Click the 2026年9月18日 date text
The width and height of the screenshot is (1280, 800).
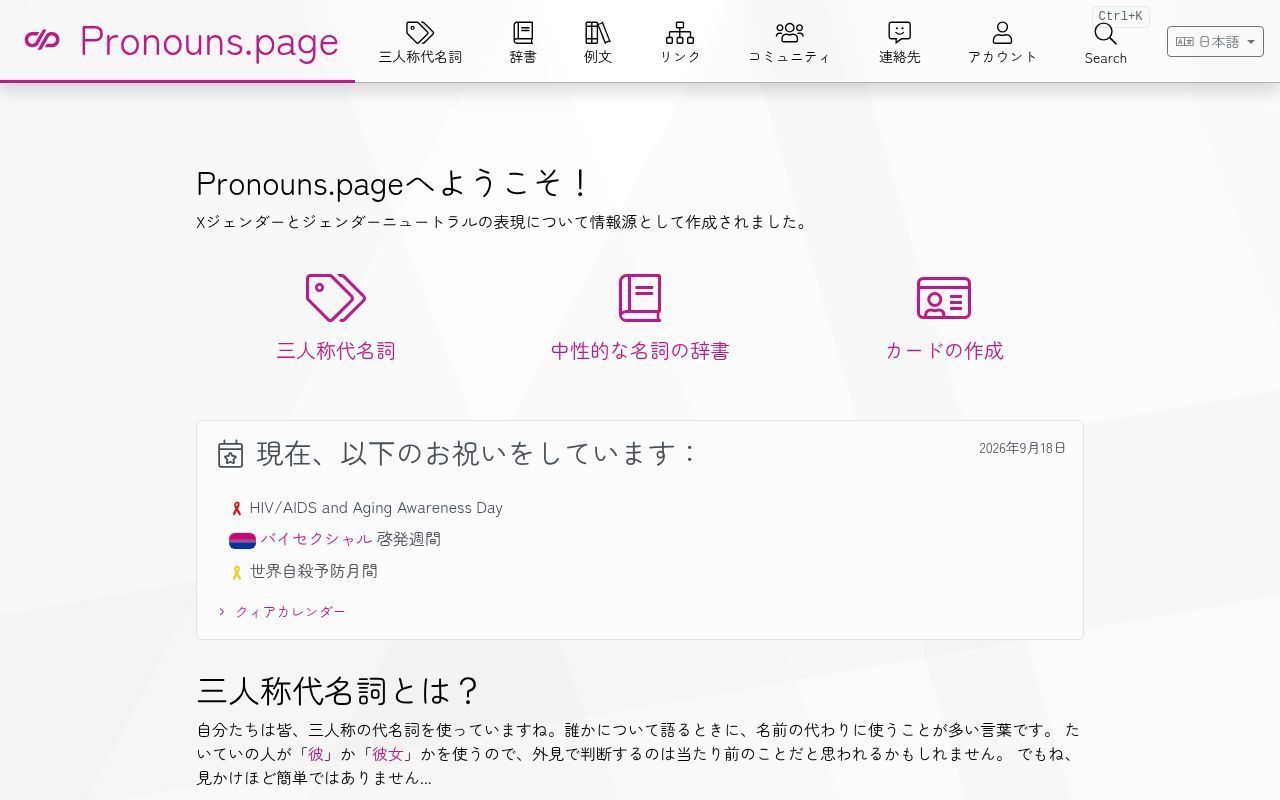[1022, 448]
